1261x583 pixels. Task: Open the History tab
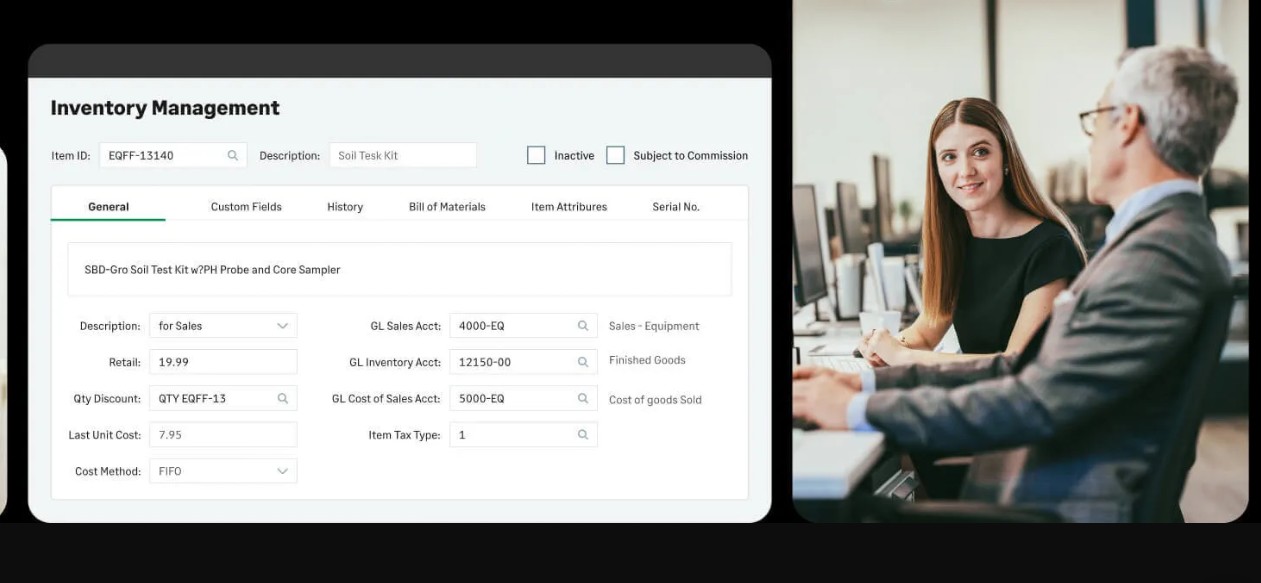345,207
